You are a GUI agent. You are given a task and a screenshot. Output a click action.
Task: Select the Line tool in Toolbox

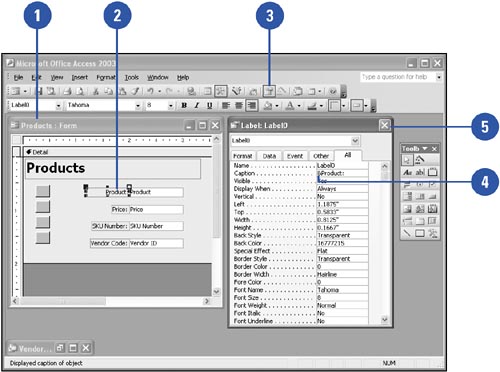click(x=407, y=233)
